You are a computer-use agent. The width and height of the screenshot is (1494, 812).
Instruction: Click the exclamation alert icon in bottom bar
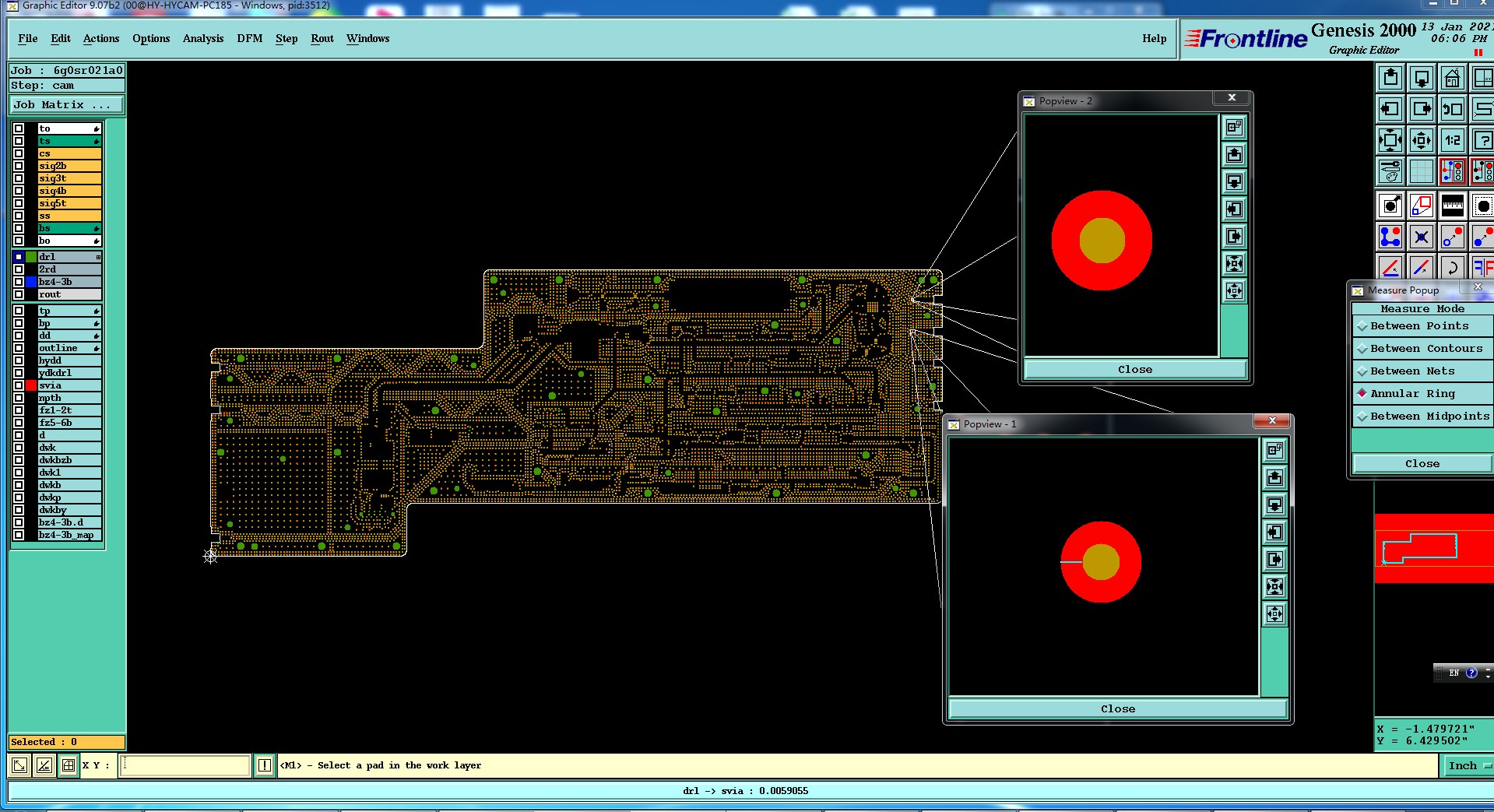[x=265, y=765]
